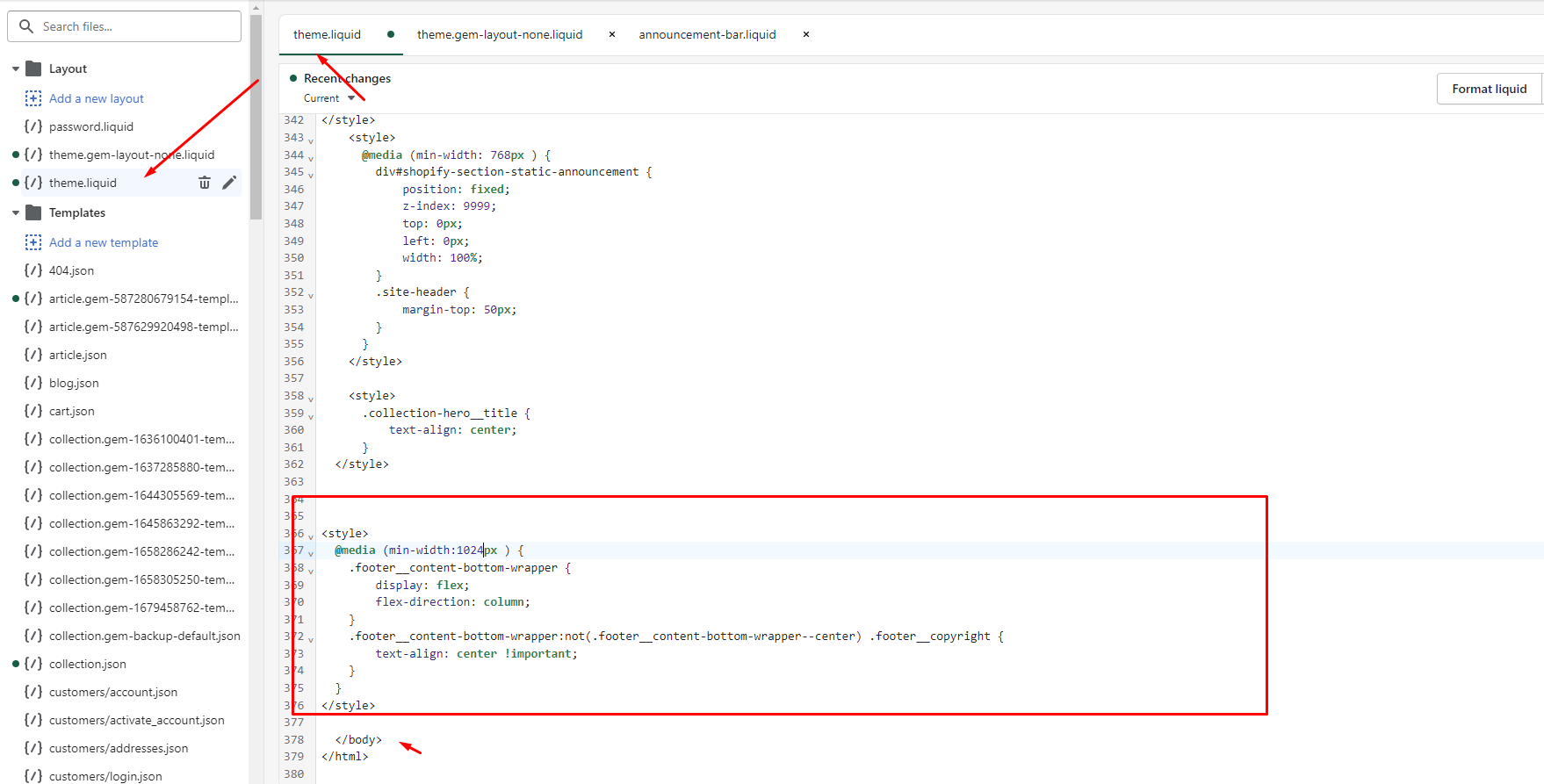Open collection.json template
Screen dimensions: 1544x784
tap(88, 664)
